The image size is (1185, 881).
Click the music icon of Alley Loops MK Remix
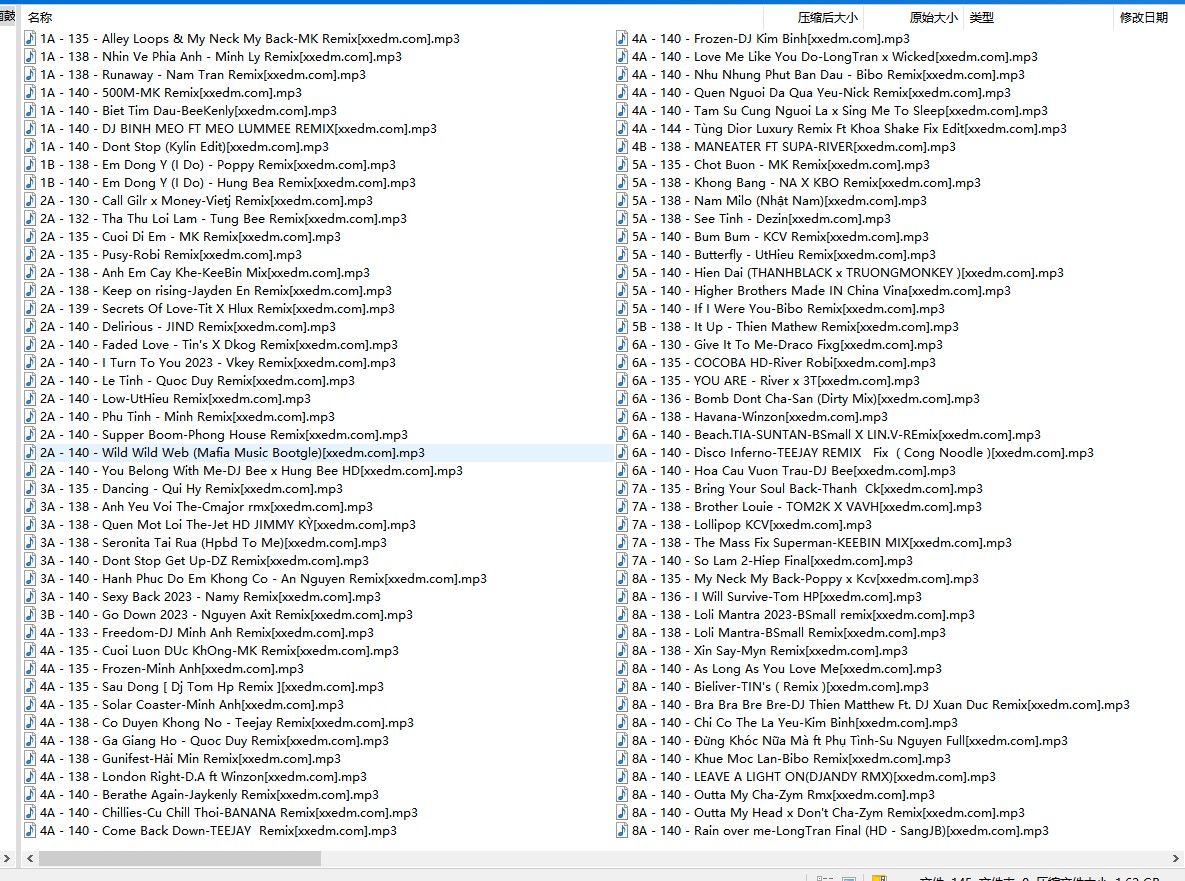point(30,39)
